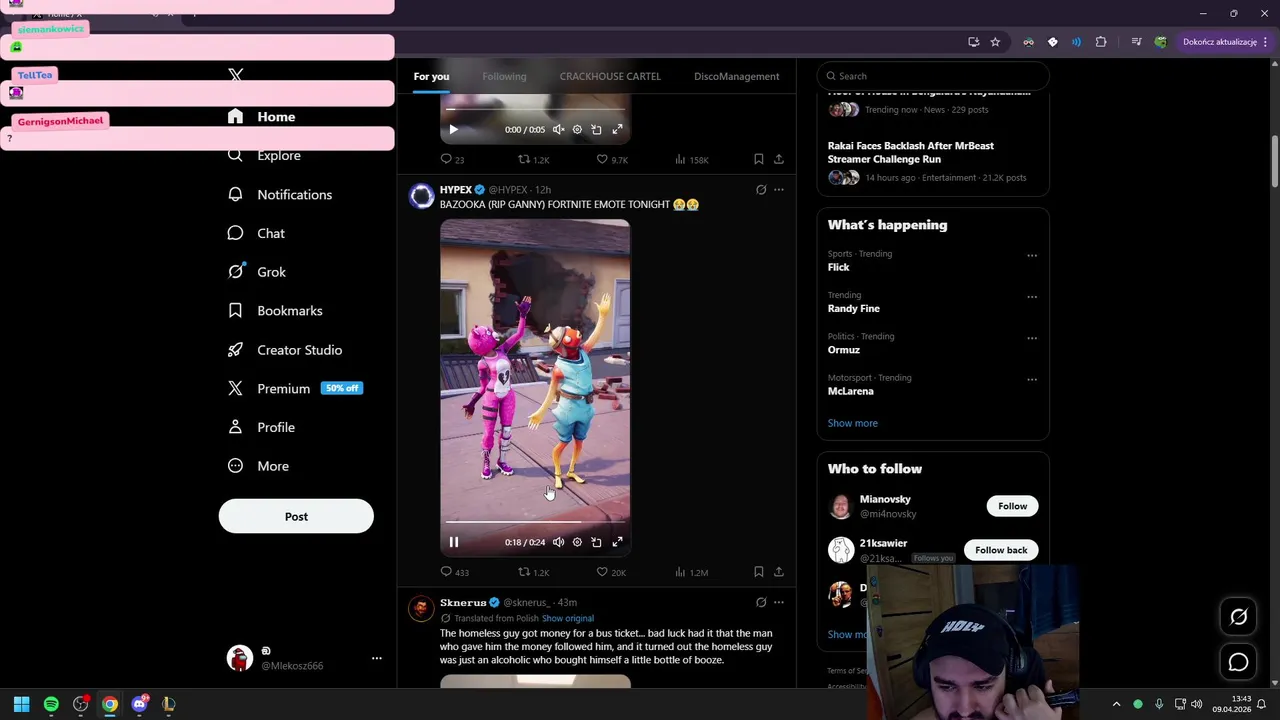1280x720 pixels.
Task: Open more options for Flick trend
Action: click(1032, 255)
